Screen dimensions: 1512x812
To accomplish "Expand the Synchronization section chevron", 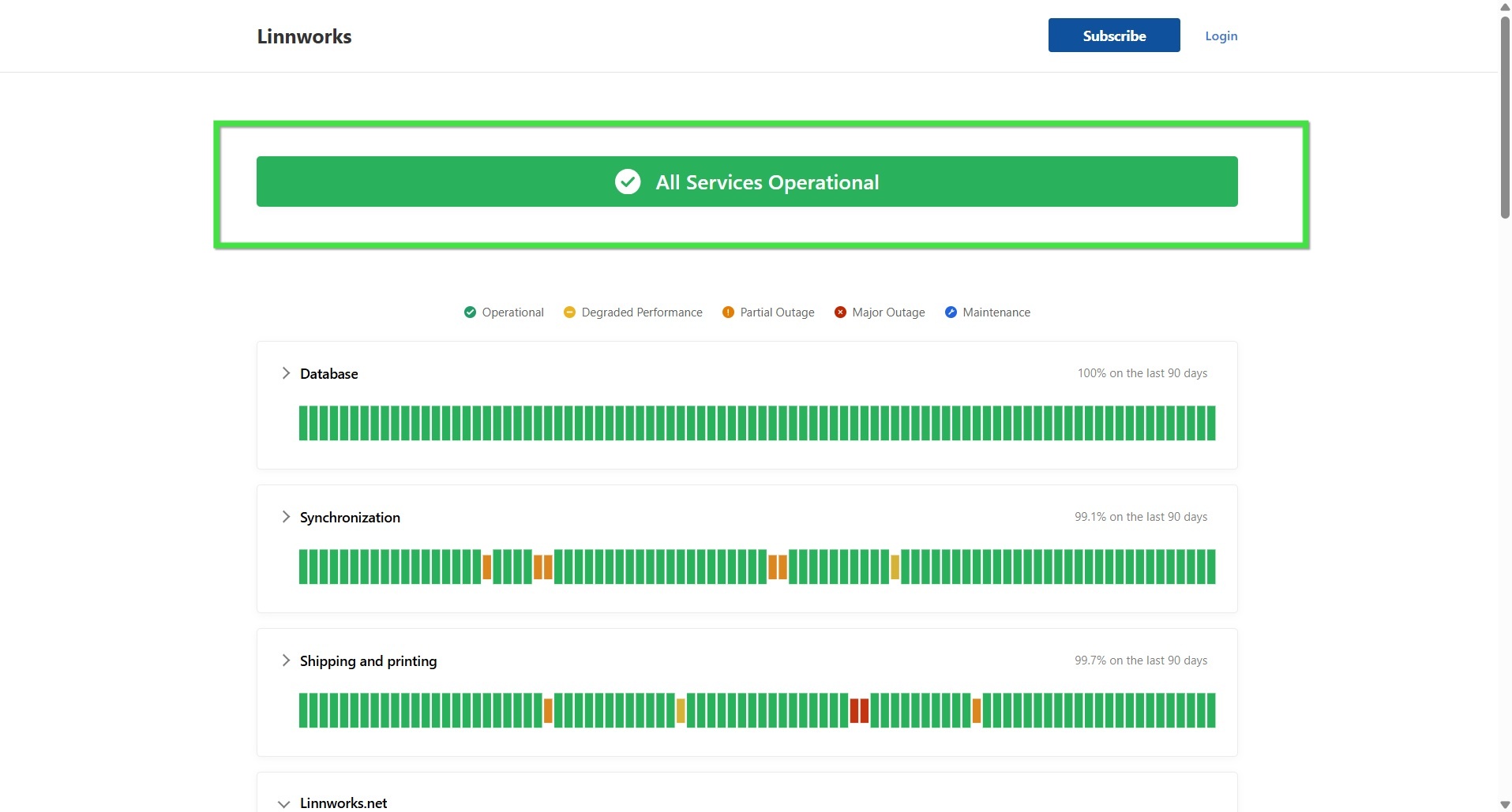I will click(286, 517).
